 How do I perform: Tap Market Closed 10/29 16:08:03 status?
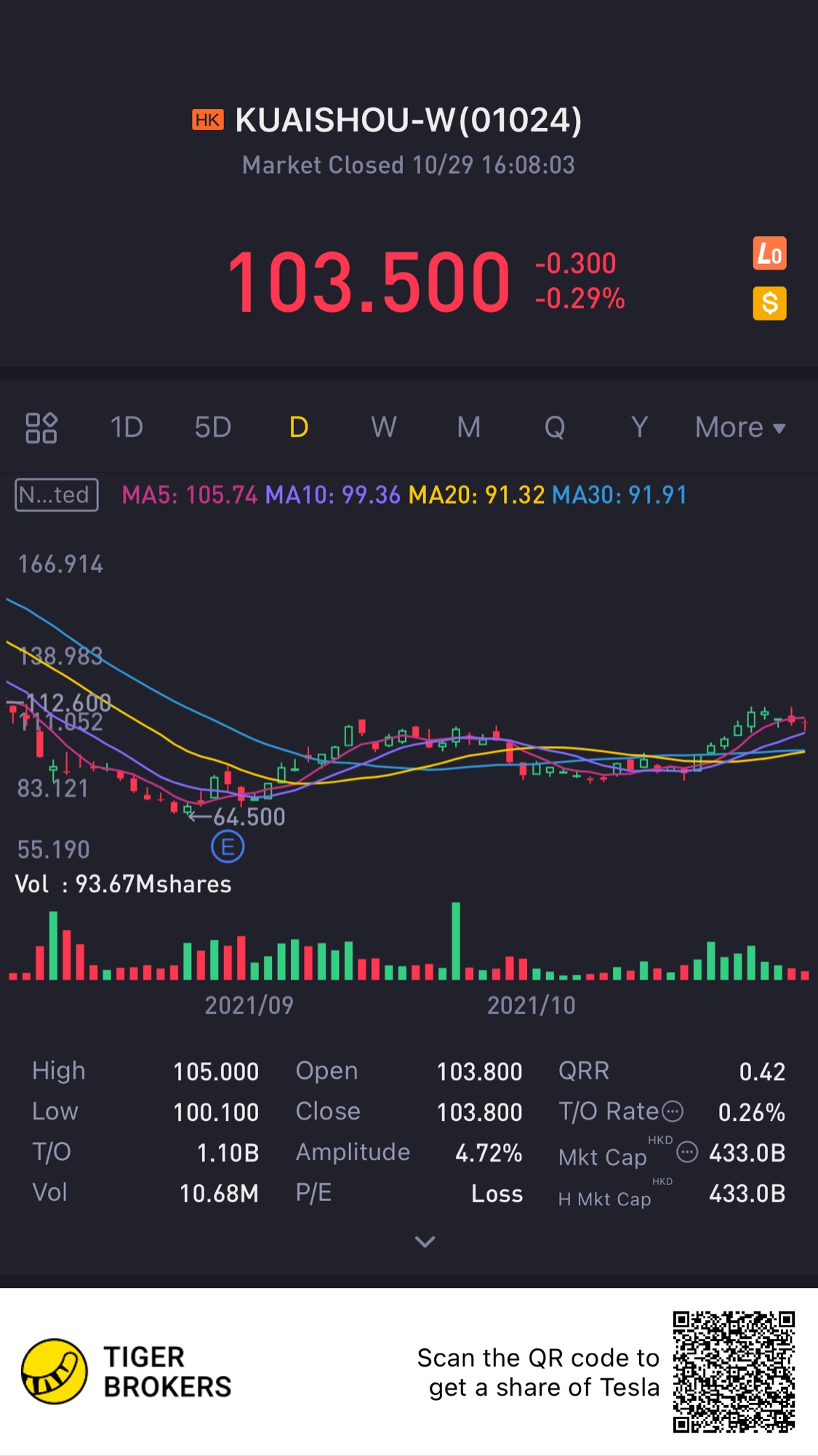409,165
